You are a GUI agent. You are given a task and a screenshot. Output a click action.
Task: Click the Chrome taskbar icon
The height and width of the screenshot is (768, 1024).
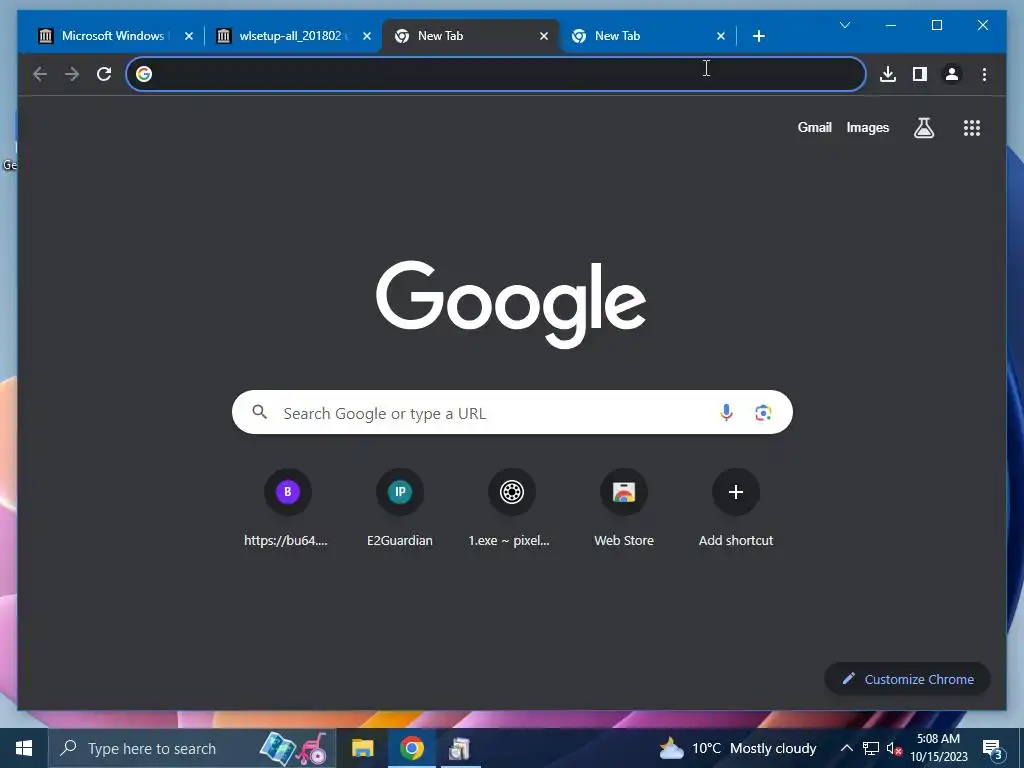point(411,748)
